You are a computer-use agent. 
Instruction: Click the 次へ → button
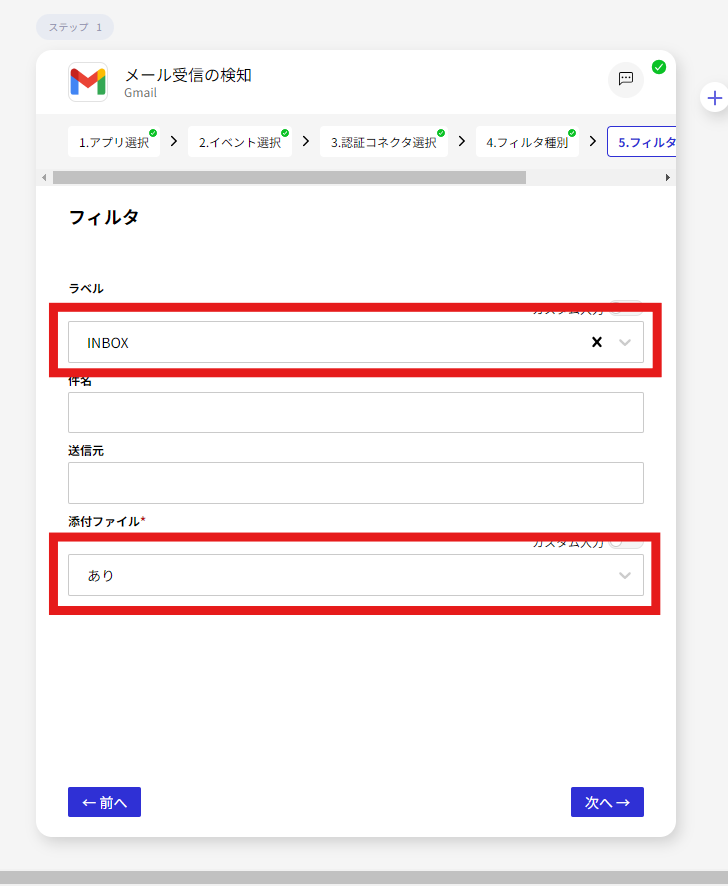[607, 802]
